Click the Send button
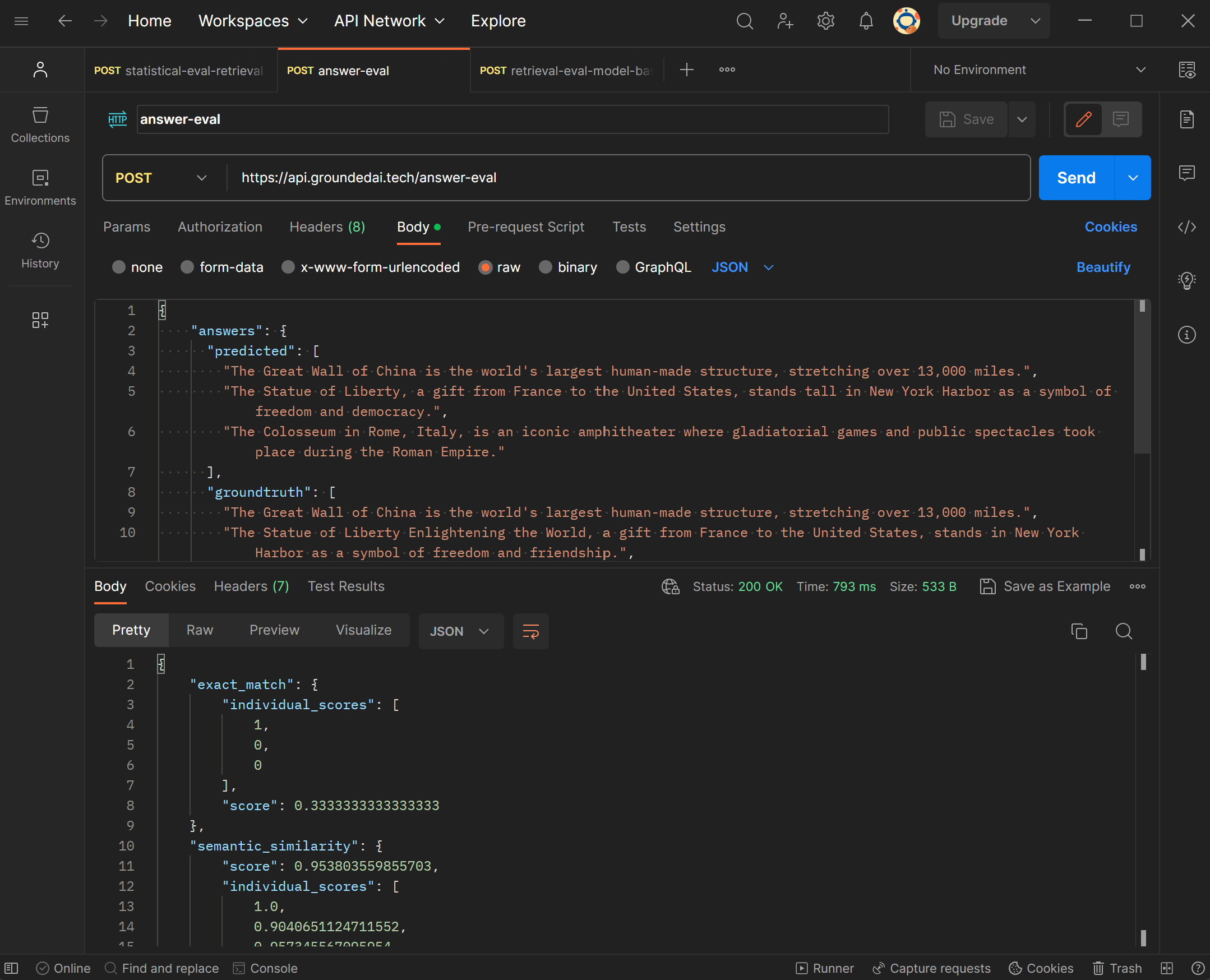Screen dimensions: 1210x980 1076,178
